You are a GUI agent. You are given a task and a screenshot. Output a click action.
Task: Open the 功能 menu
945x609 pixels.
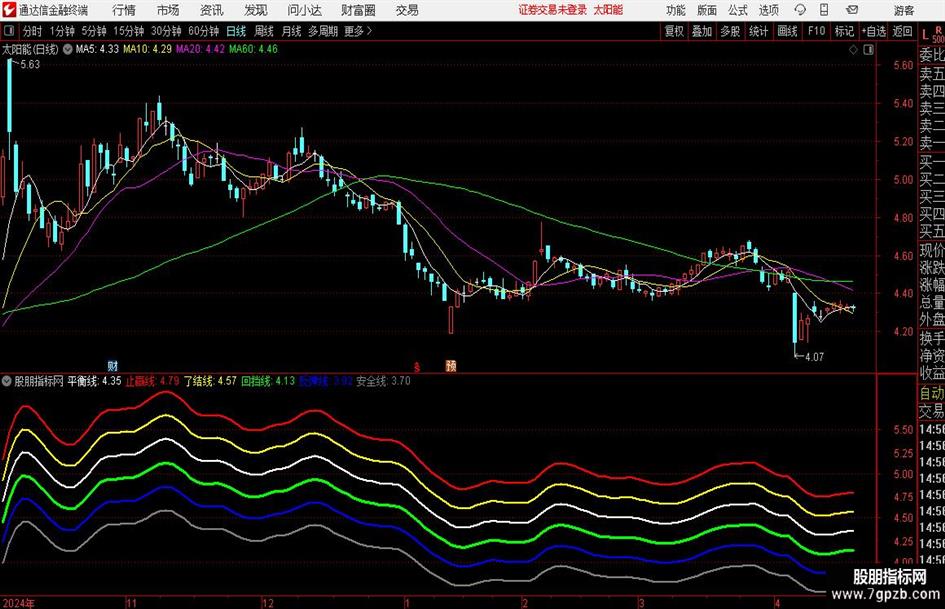pos(676,10)
